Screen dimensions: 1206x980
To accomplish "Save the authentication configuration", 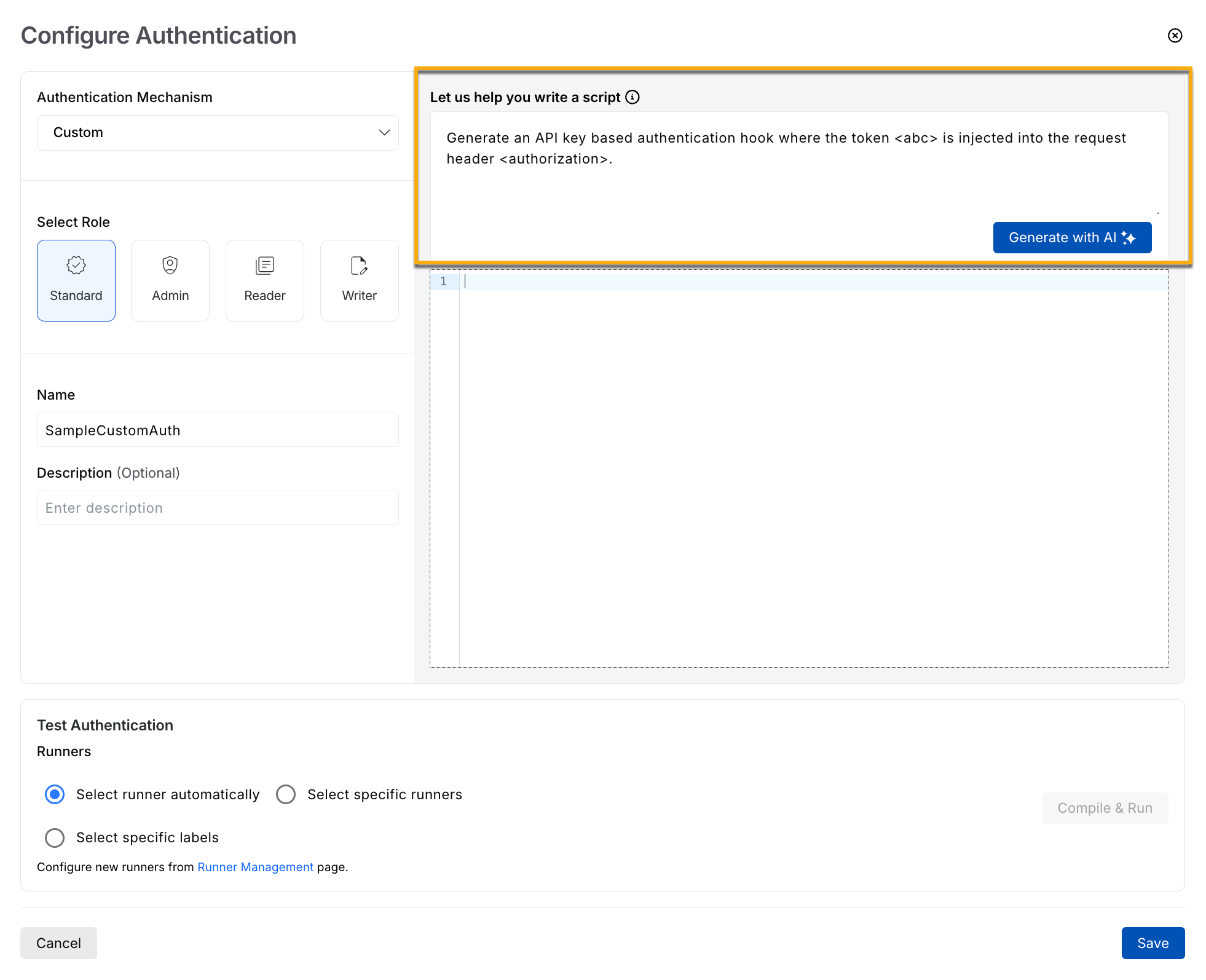I will pyautogui.click(x=1153, y=943).
